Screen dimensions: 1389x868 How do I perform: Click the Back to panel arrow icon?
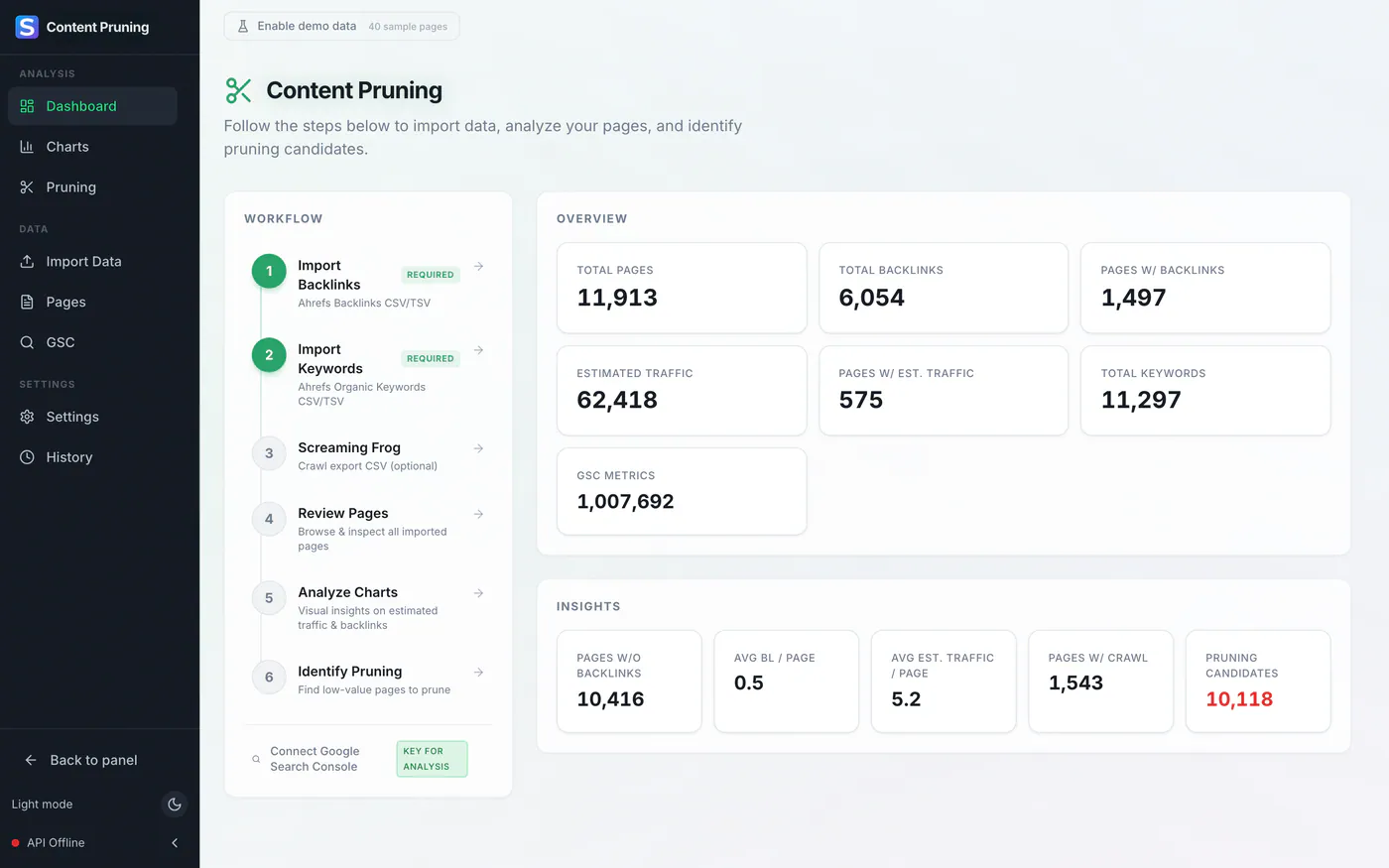tap(31, 760)
